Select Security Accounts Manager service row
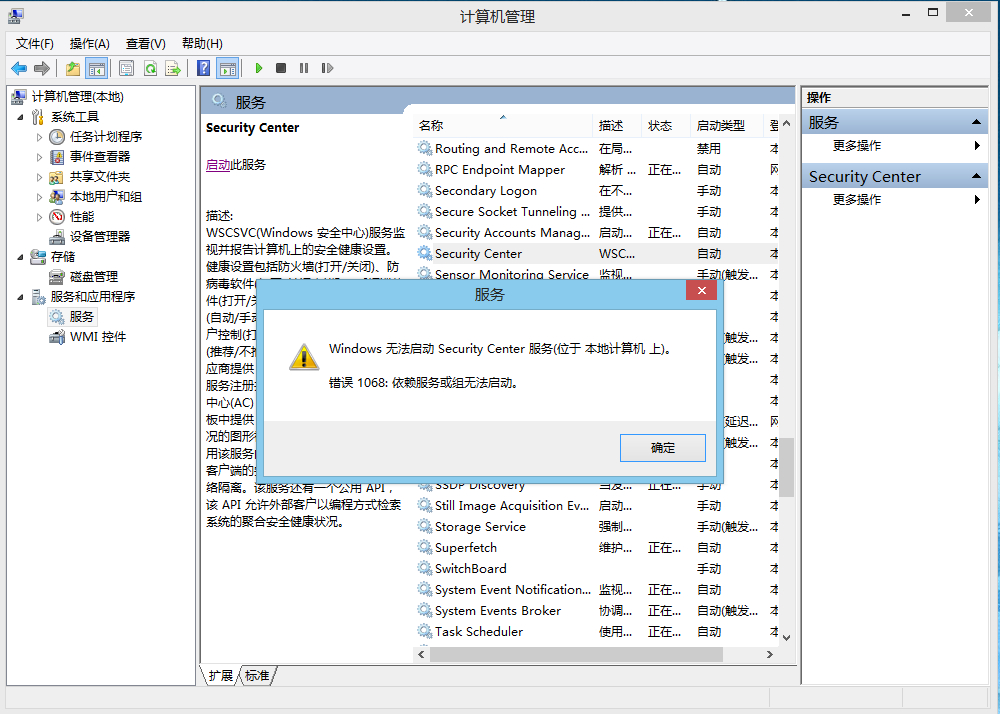Screen dimensions: 1000x714 coord(596,233)
